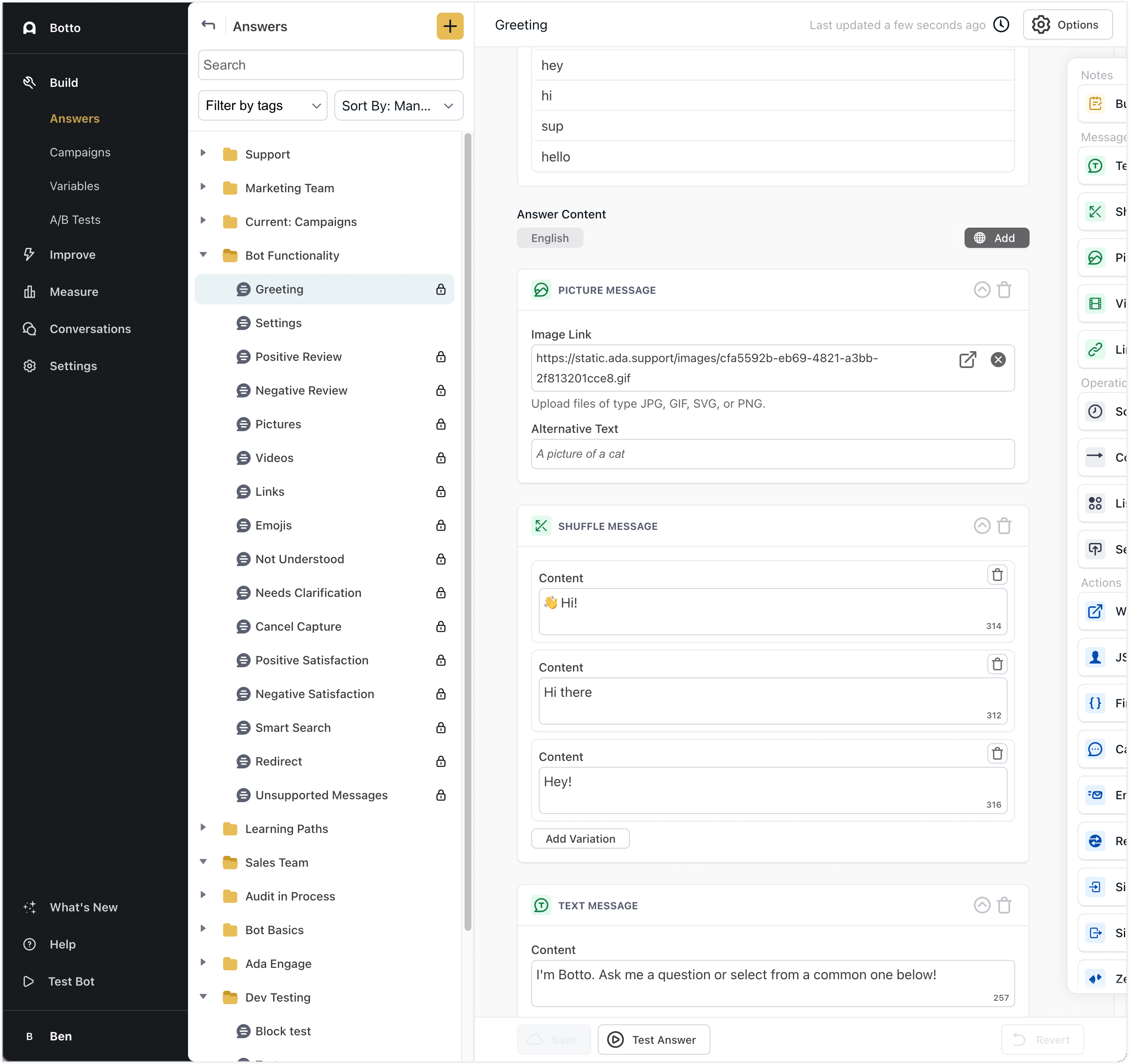Expand the Marketing Team folder

pyautogui.click(x=203, y=187)
